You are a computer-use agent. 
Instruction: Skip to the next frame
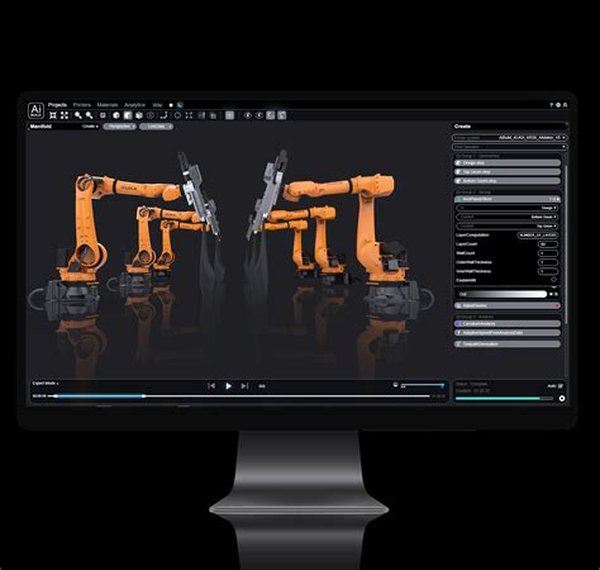tap(245, 385)
